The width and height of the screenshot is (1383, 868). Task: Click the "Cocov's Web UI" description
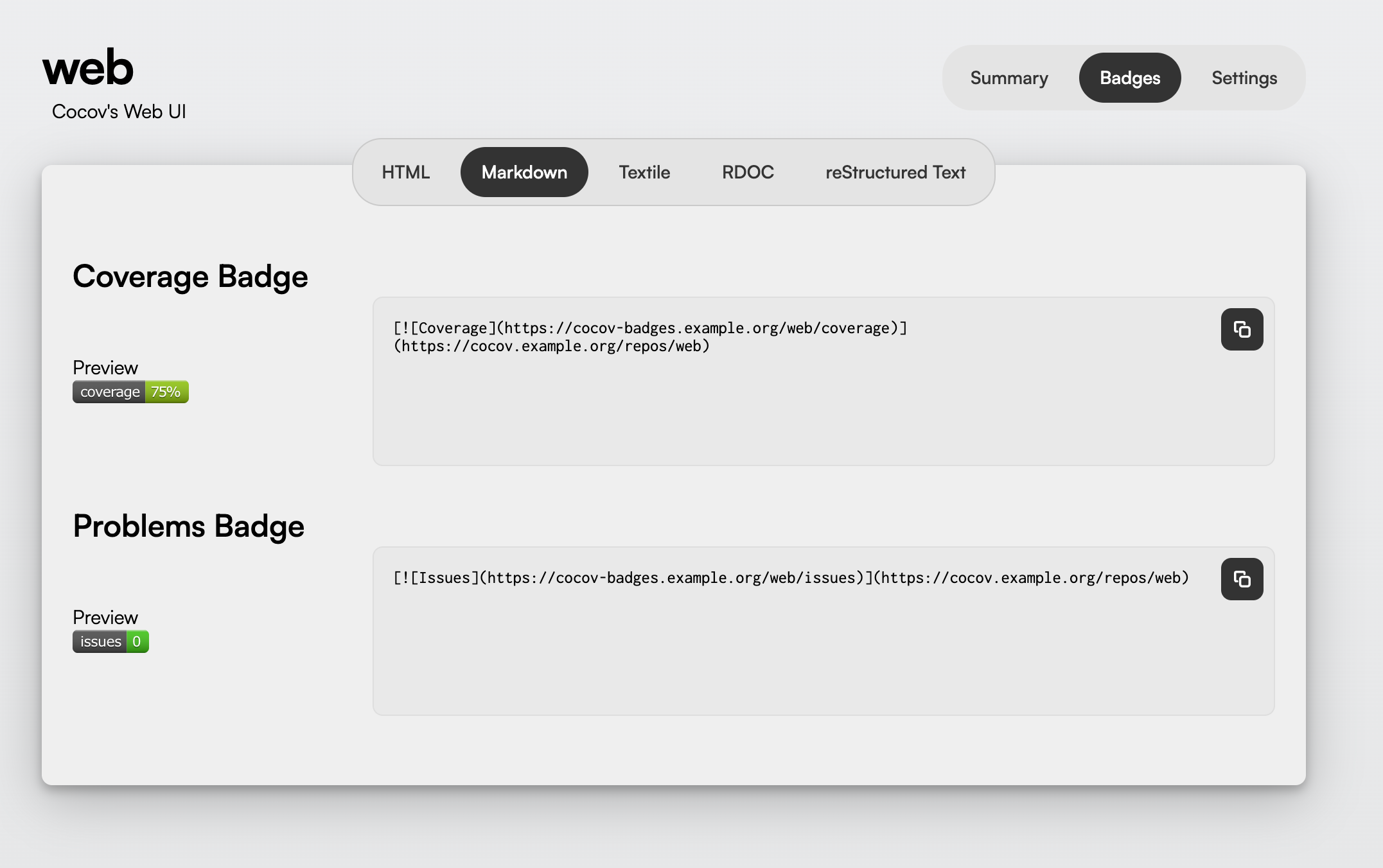[x=119, y=112]
